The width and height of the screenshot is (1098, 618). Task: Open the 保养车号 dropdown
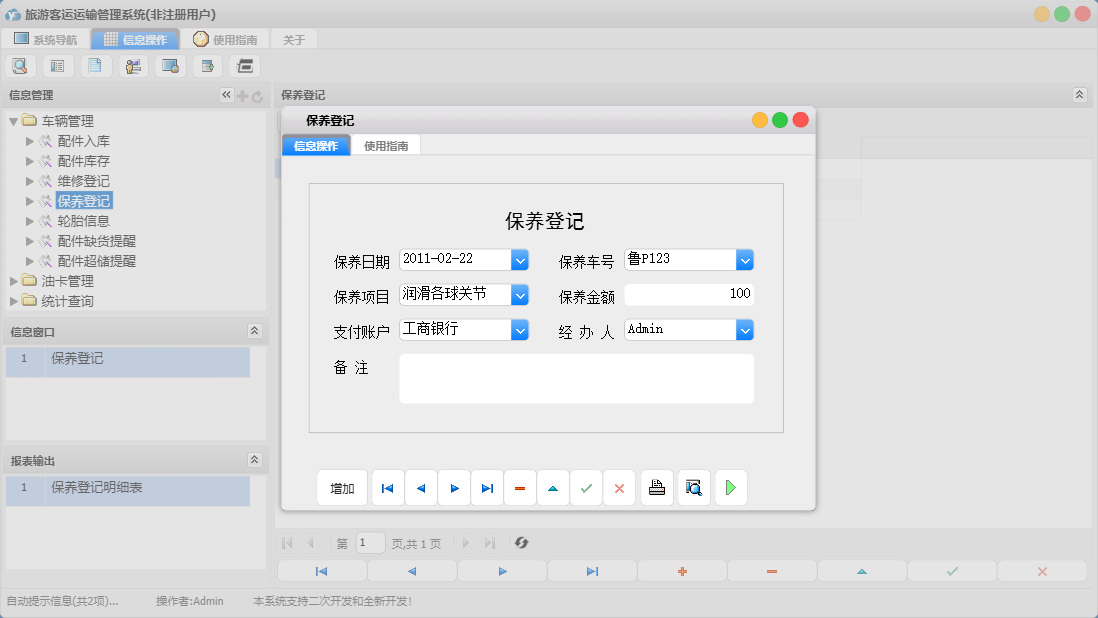(x=745, y=259)
